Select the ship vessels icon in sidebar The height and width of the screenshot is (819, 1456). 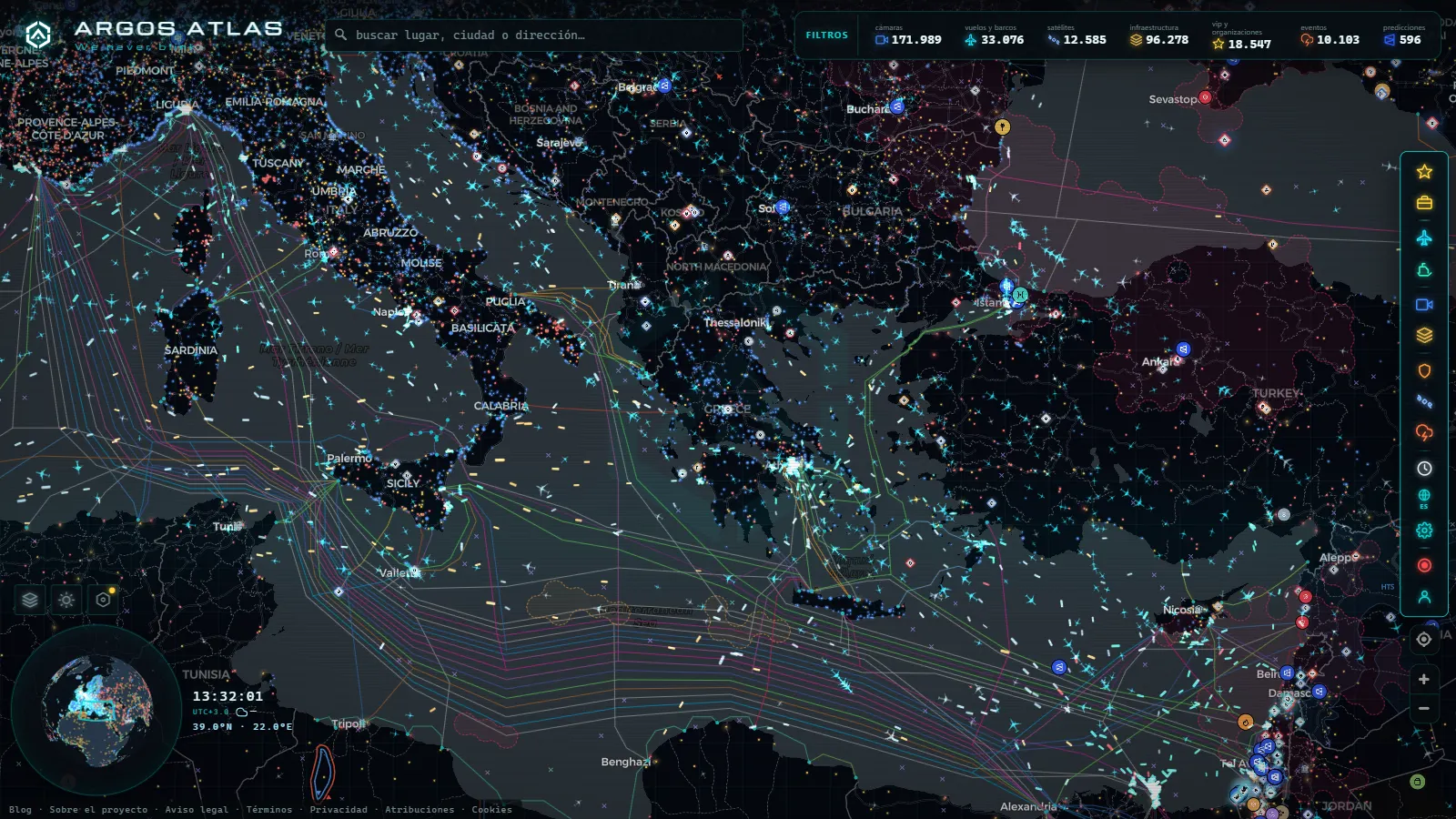[1424, 270]
